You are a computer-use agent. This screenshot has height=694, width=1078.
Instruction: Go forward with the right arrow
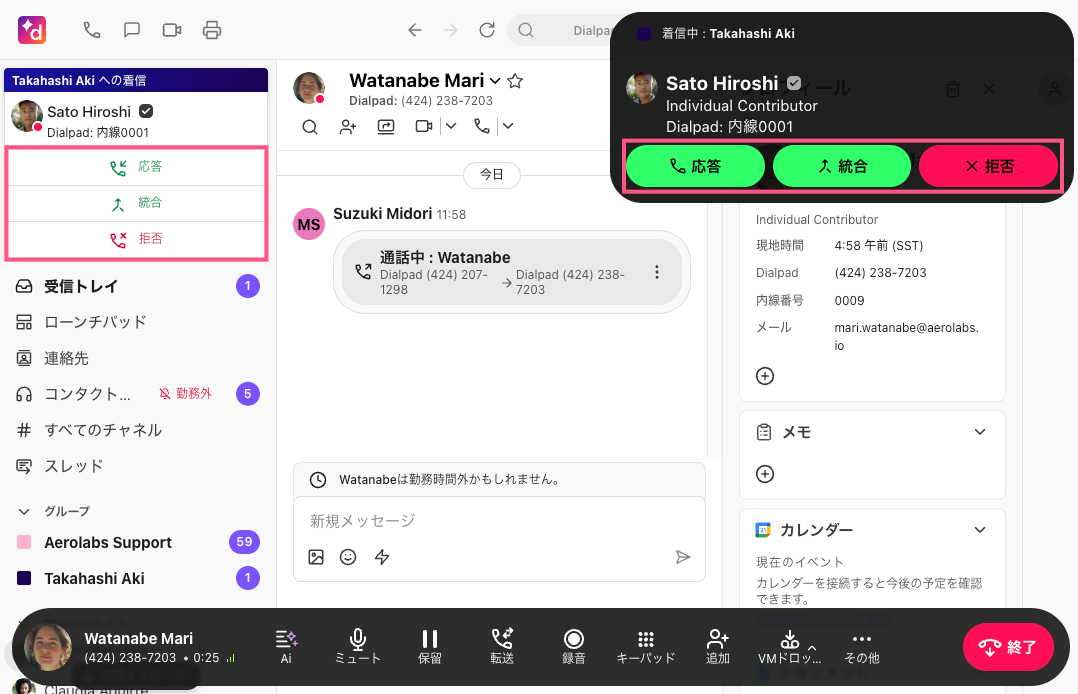pyautogui.click(x=450, y=30)
